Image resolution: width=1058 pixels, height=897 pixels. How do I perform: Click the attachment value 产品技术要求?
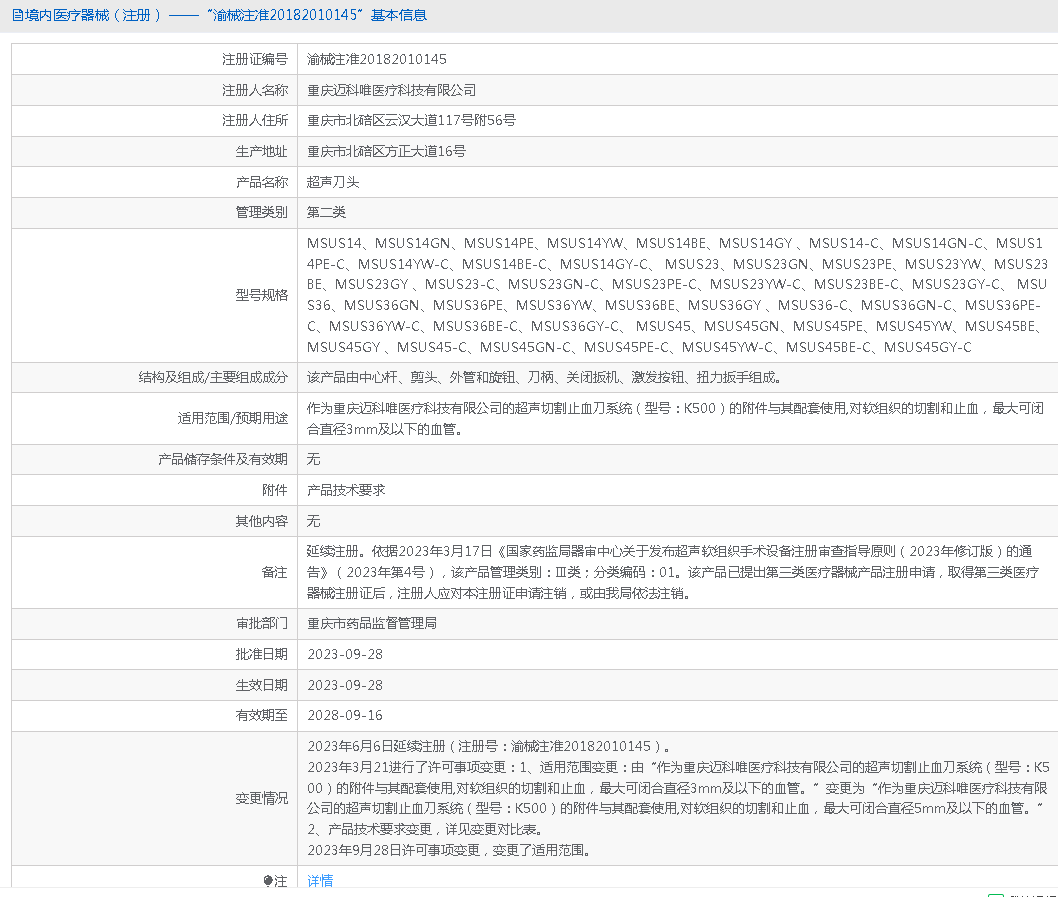click(x=346, y=491)
